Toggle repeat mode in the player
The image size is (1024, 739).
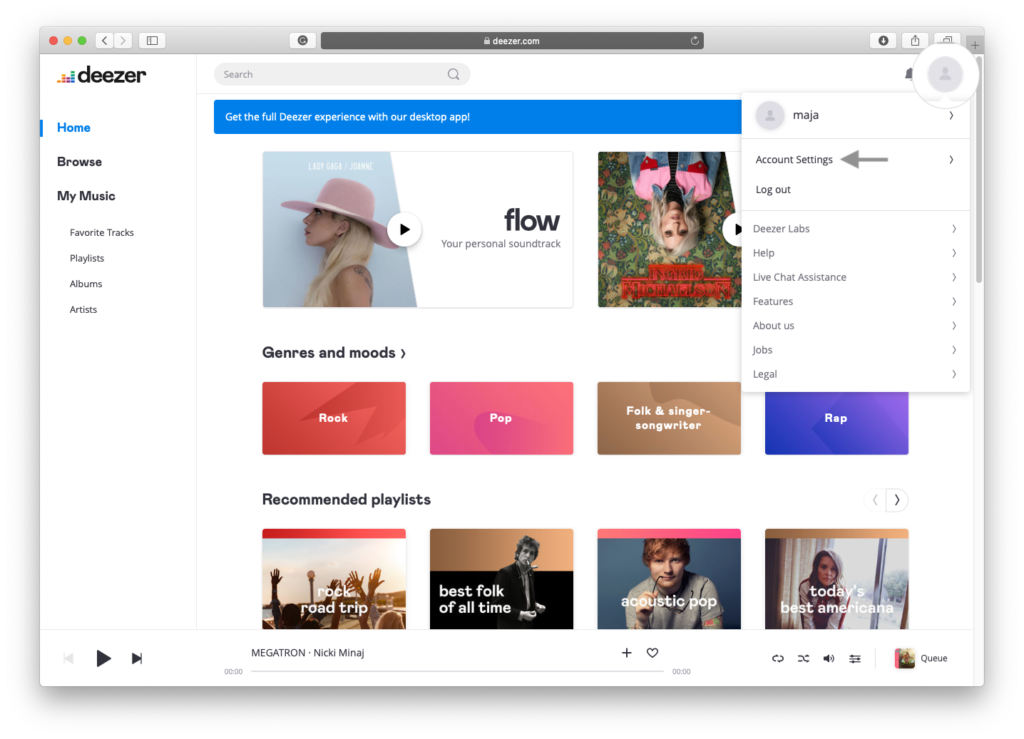[x=778, y=658]
